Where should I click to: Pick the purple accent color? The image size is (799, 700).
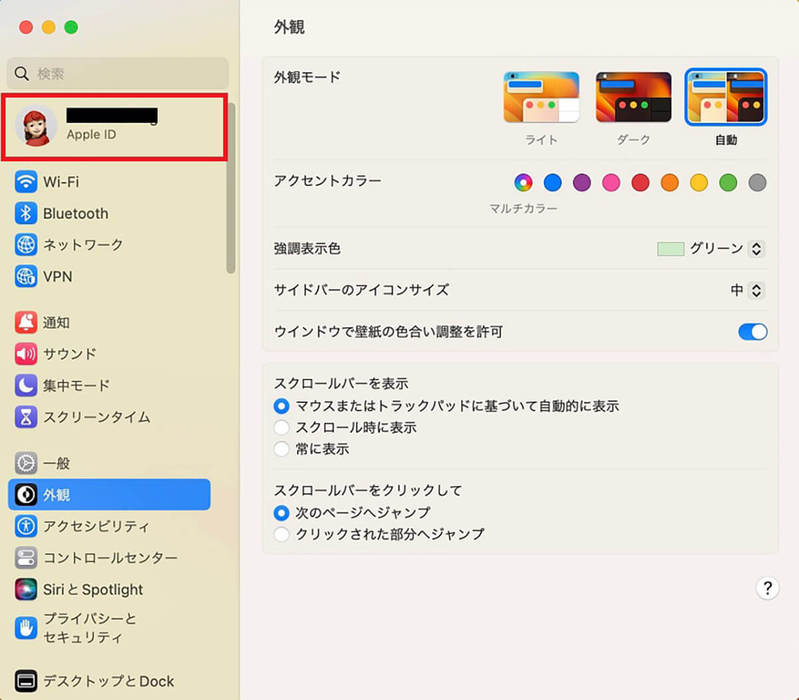coord(582,182)
